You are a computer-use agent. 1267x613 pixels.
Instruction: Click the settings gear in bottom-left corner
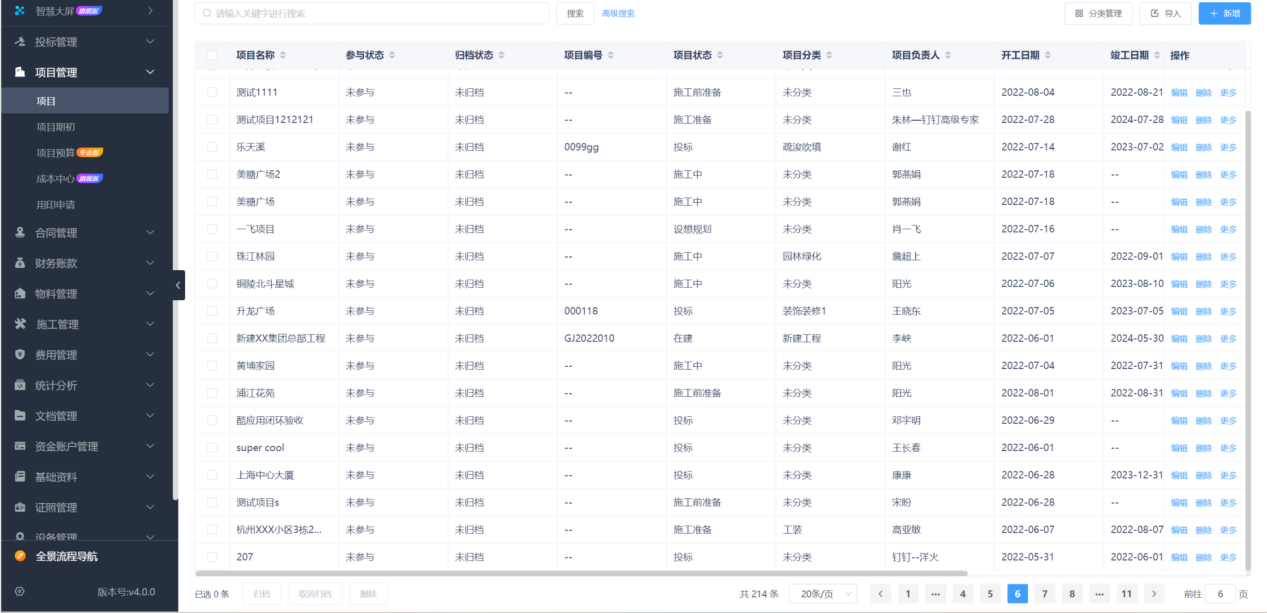pyautogui.click(x=18, y=590)
